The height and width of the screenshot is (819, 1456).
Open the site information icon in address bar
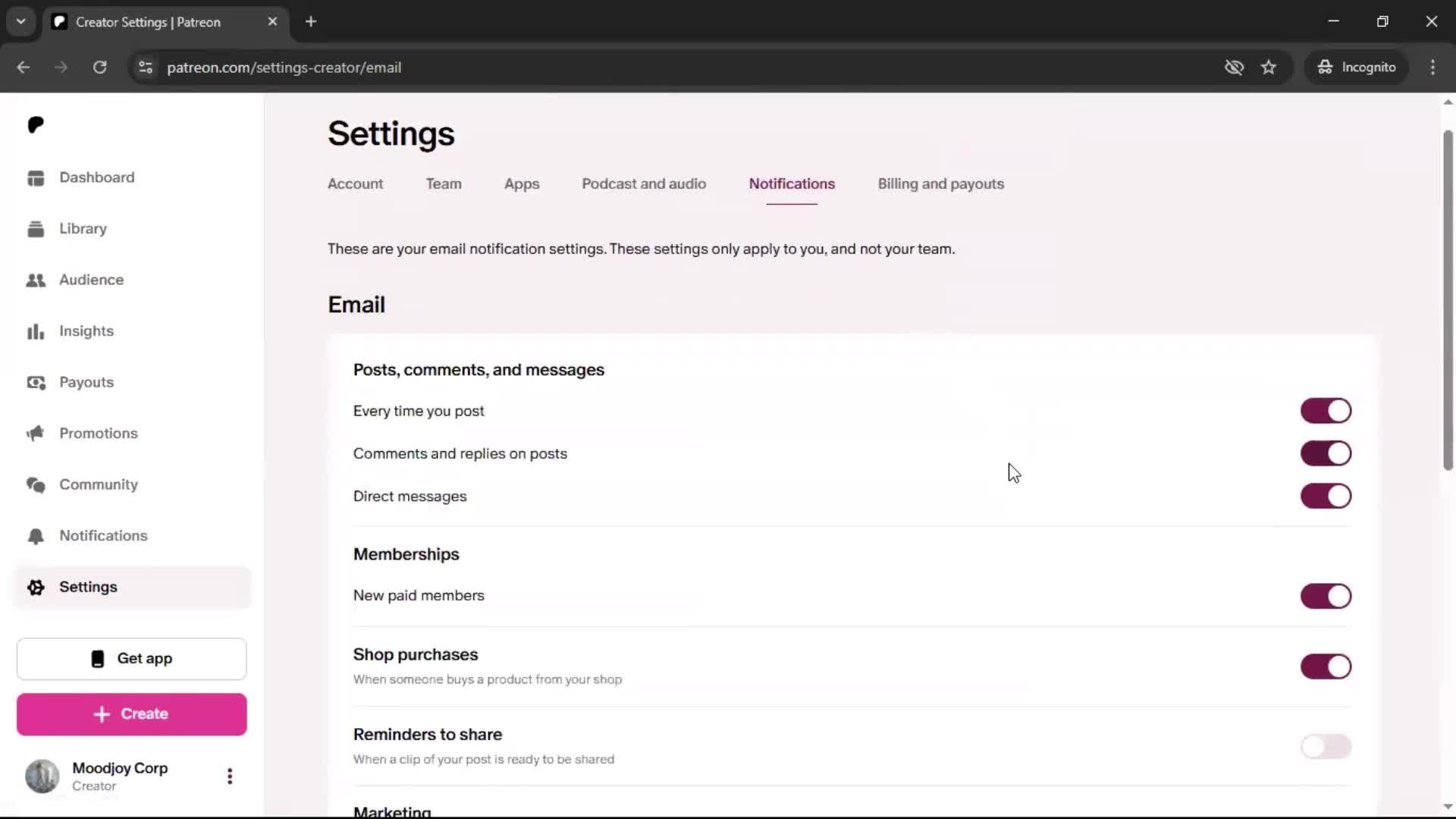[146, 67]
